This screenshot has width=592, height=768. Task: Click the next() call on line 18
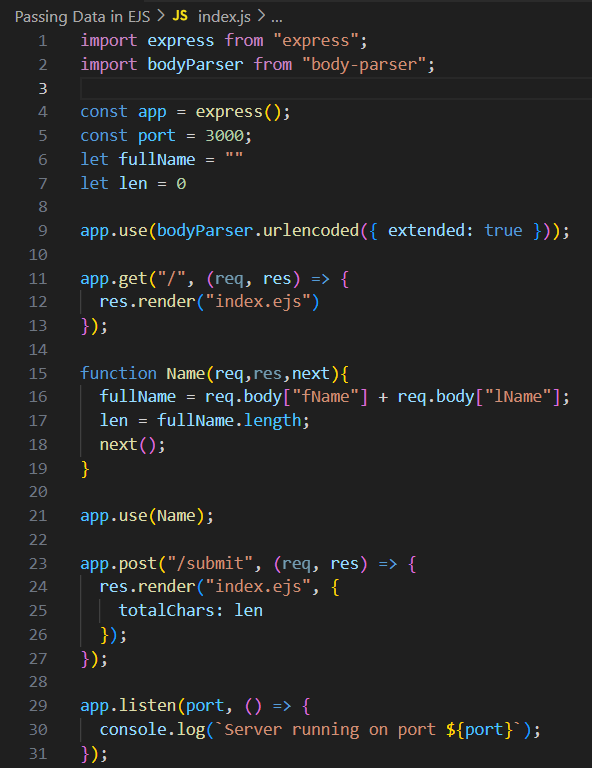[128, 445]
